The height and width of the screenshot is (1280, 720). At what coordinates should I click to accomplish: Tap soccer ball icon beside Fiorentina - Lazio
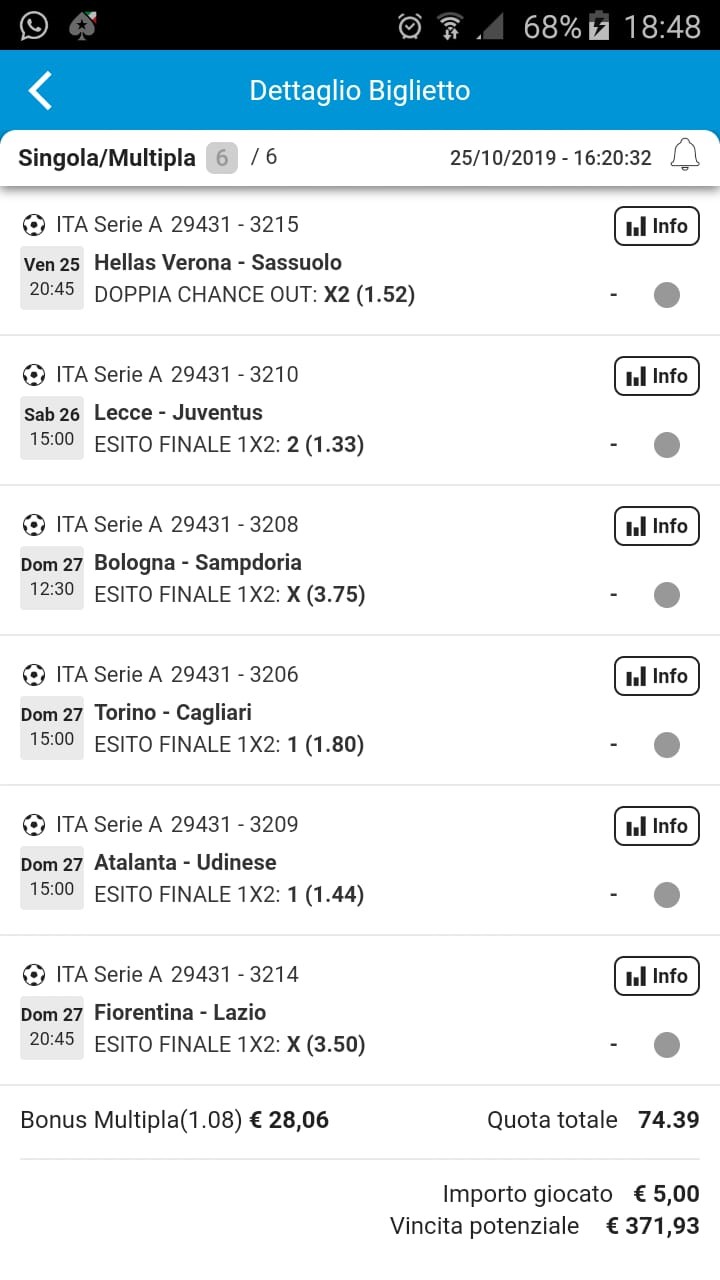pyautogui.click(x=34, y=975)
